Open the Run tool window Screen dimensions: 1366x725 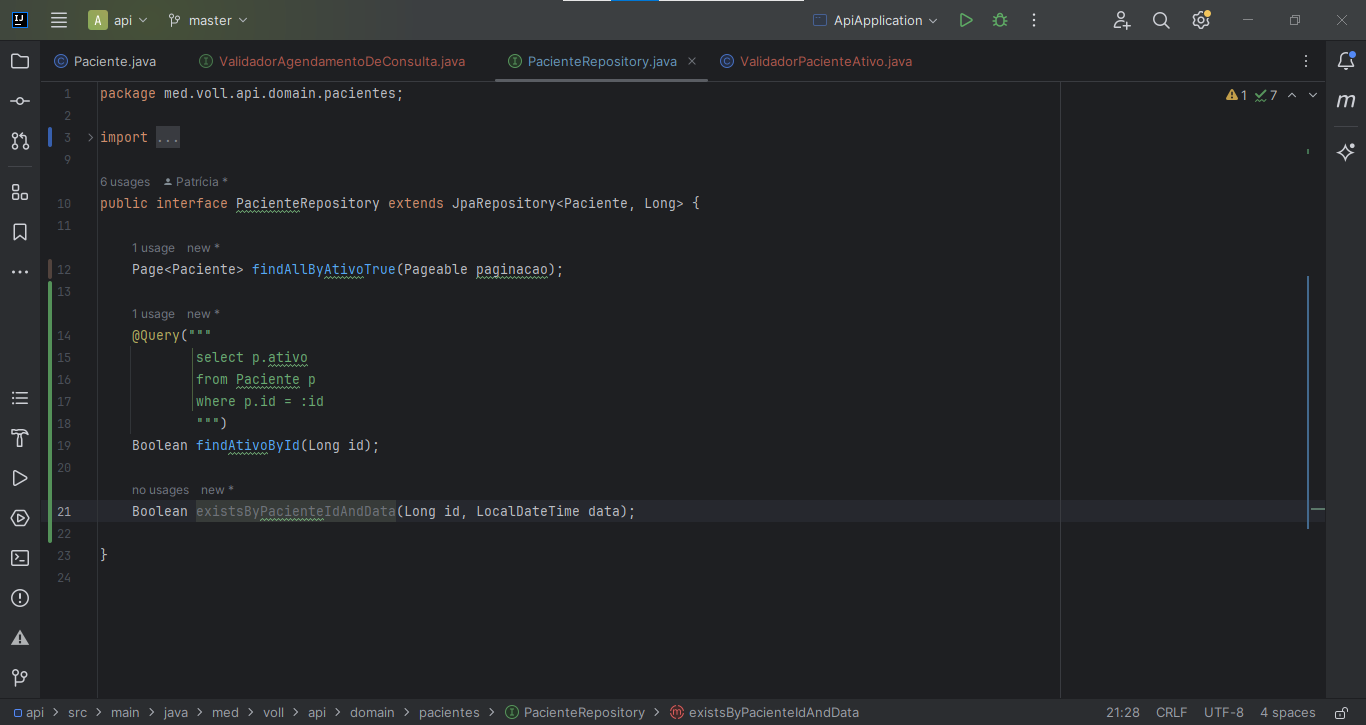(x=20, y=478)
